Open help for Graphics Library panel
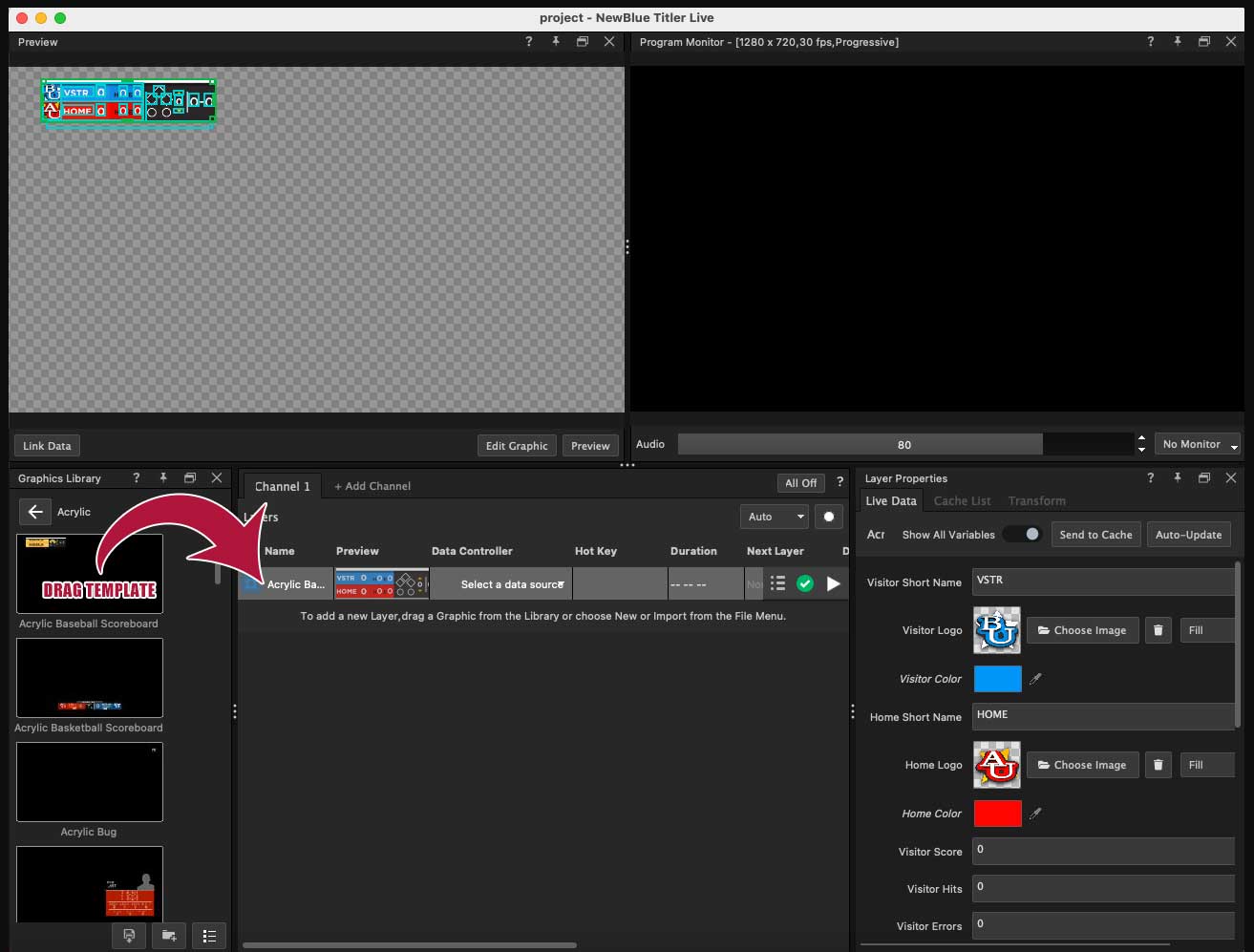 click(x=136, y=477)
